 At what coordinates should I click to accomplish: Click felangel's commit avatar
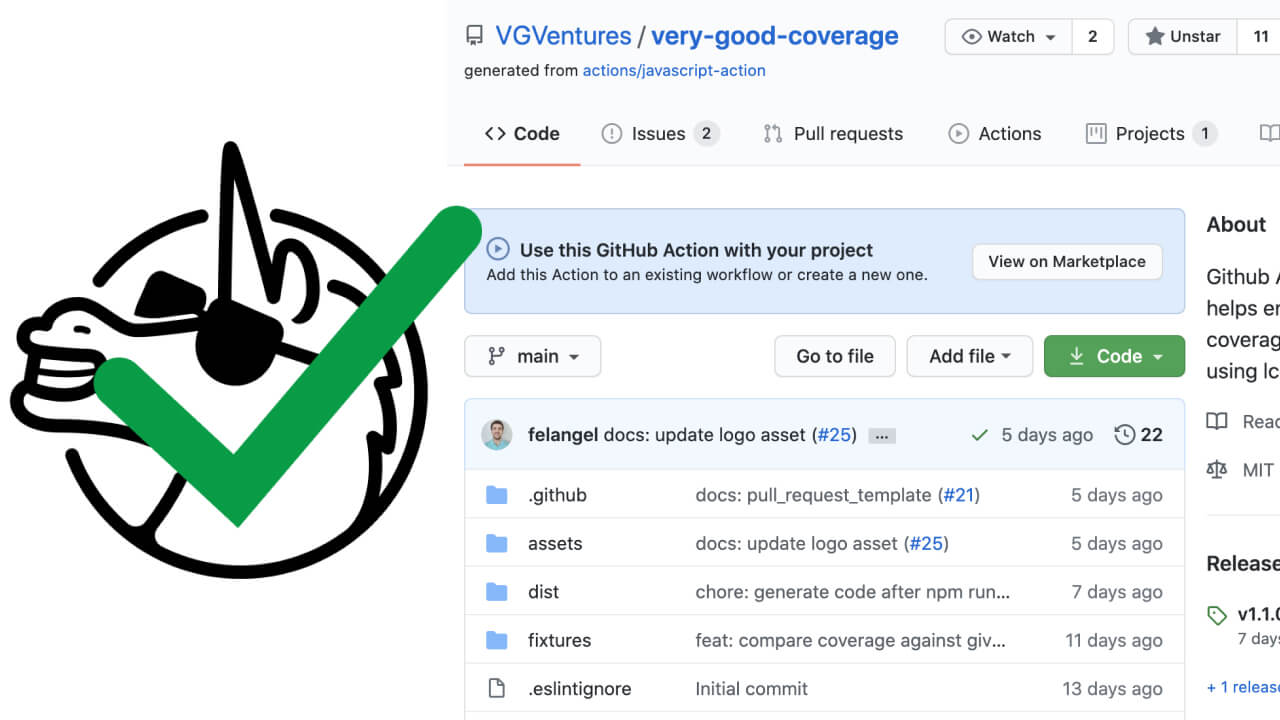pos(497,435)
